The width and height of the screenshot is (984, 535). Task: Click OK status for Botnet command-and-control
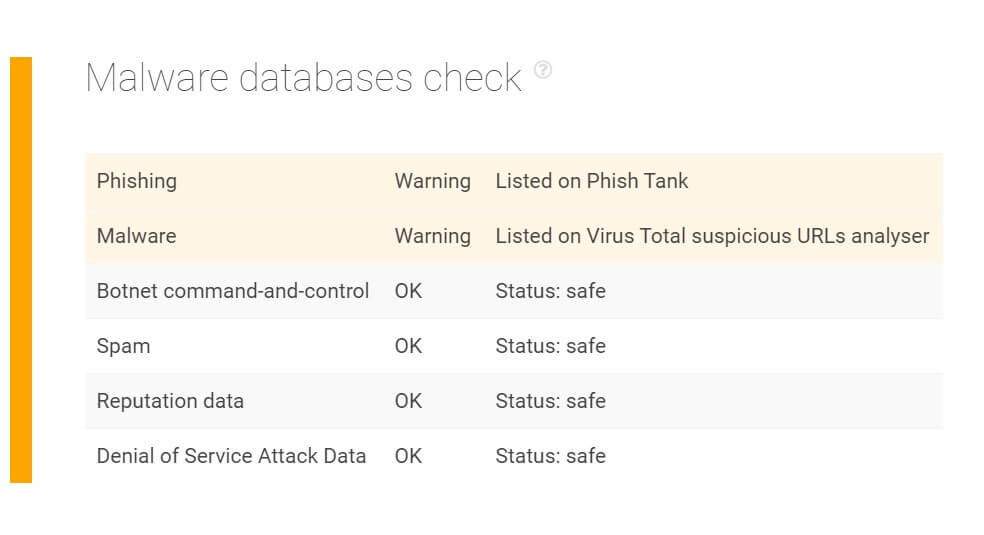[409, 291]
